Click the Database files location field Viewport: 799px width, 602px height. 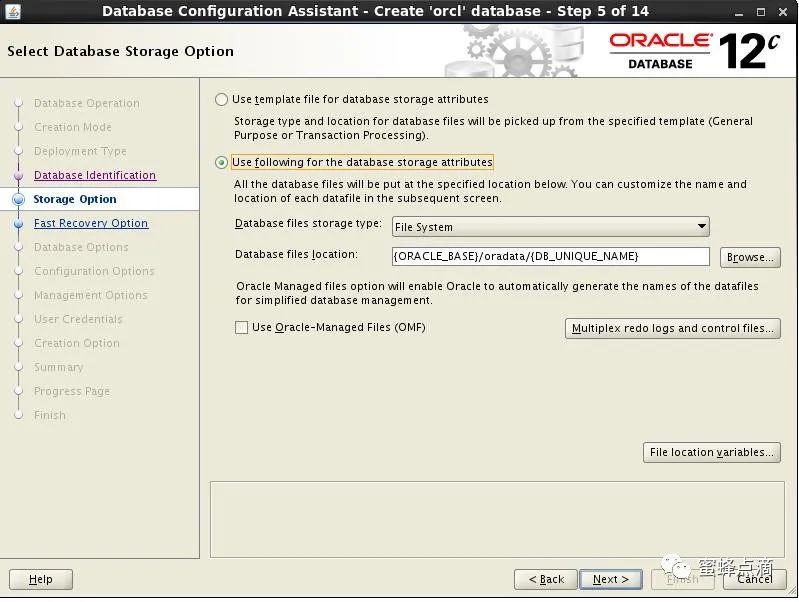tap(550, 256)
